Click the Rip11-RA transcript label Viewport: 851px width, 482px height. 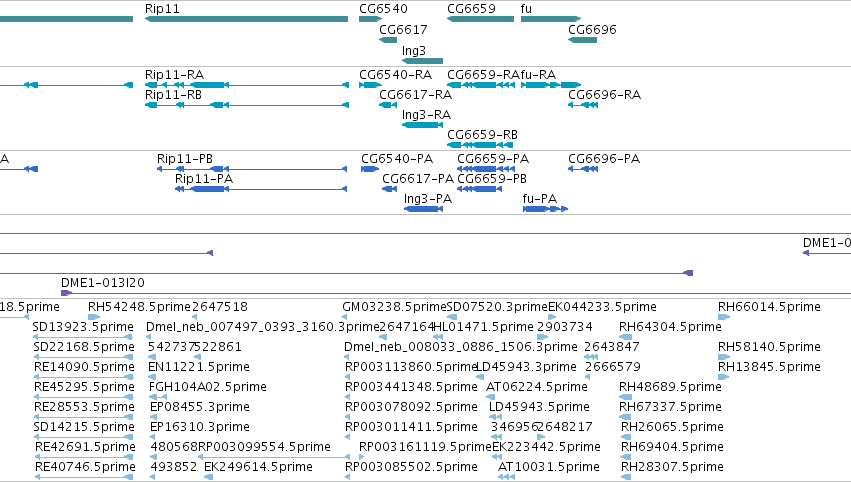click(174, 74)
